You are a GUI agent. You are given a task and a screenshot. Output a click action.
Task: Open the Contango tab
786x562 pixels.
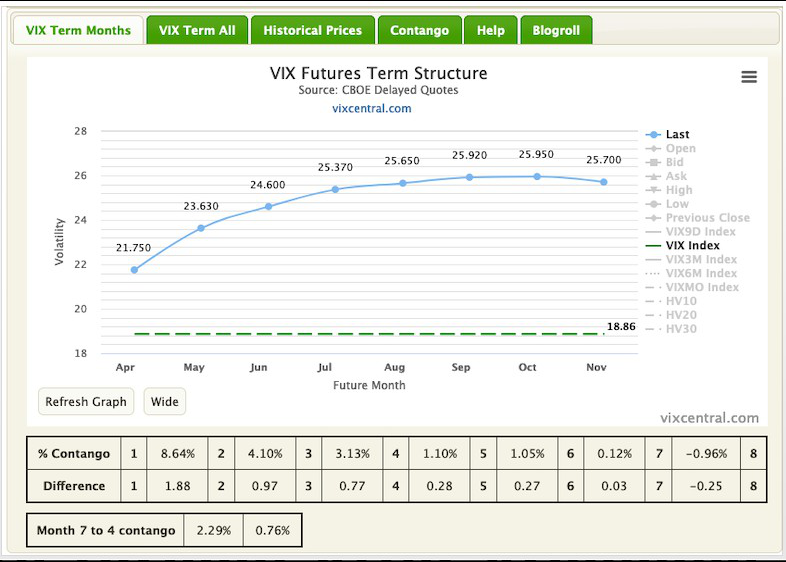(x=419, y=30)
